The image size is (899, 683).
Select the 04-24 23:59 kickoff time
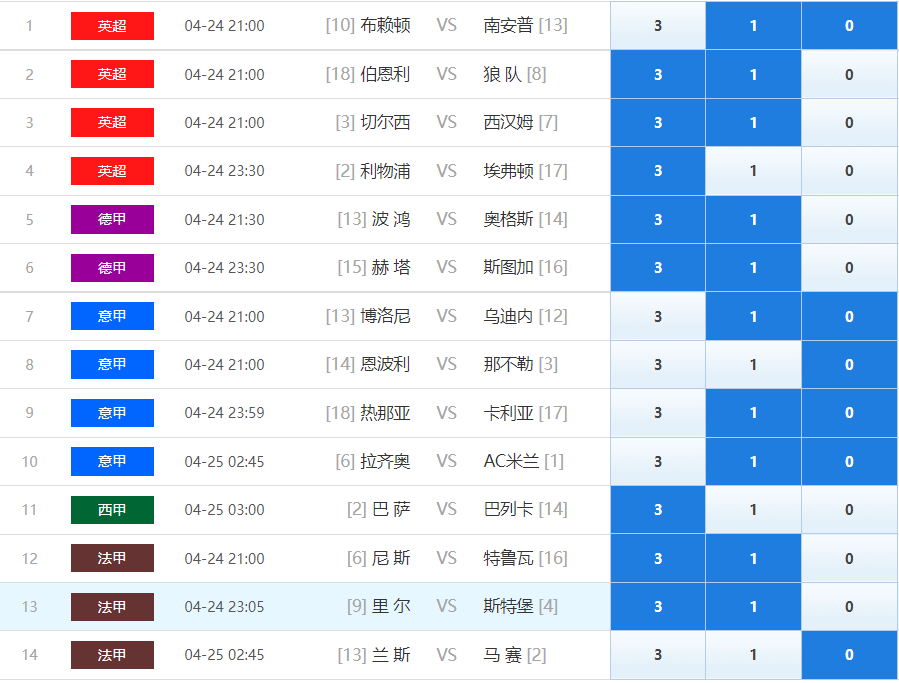coord(225,413)
